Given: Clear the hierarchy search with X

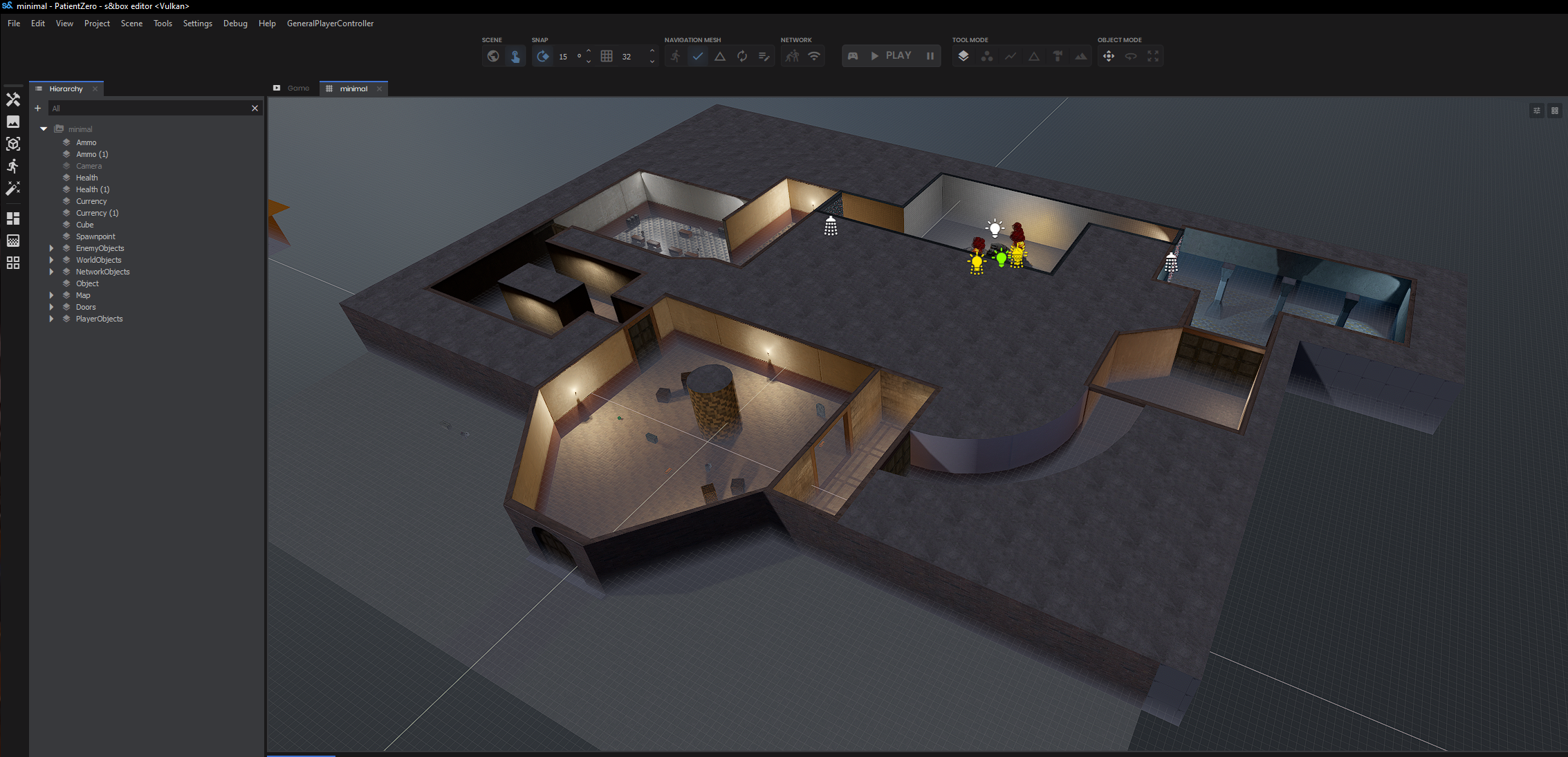Looking at the screenshot, I should click(x=255, y=109).
